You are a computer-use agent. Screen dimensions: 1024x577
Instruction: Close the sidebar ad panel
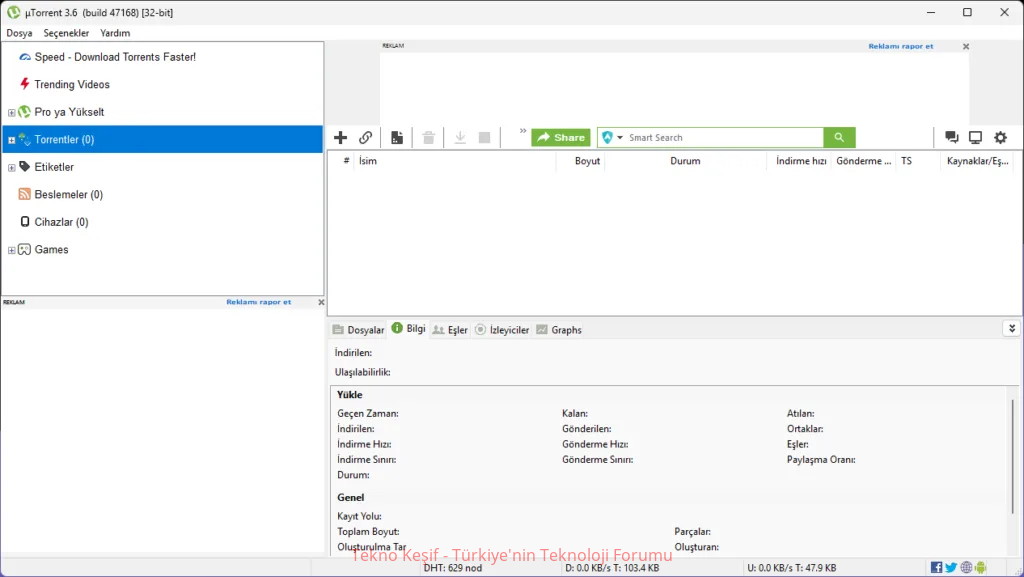pos(321,302)
